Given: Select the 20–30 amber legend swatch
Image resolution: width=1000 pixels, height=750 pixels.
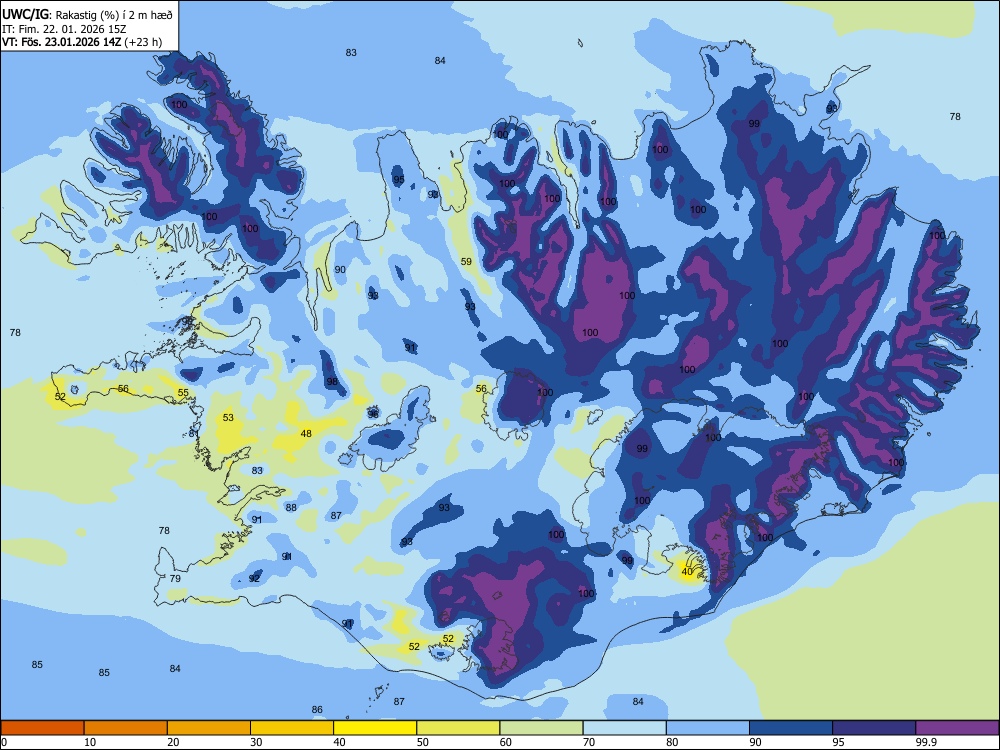Looking at the screenshot, I should point(209,728).
